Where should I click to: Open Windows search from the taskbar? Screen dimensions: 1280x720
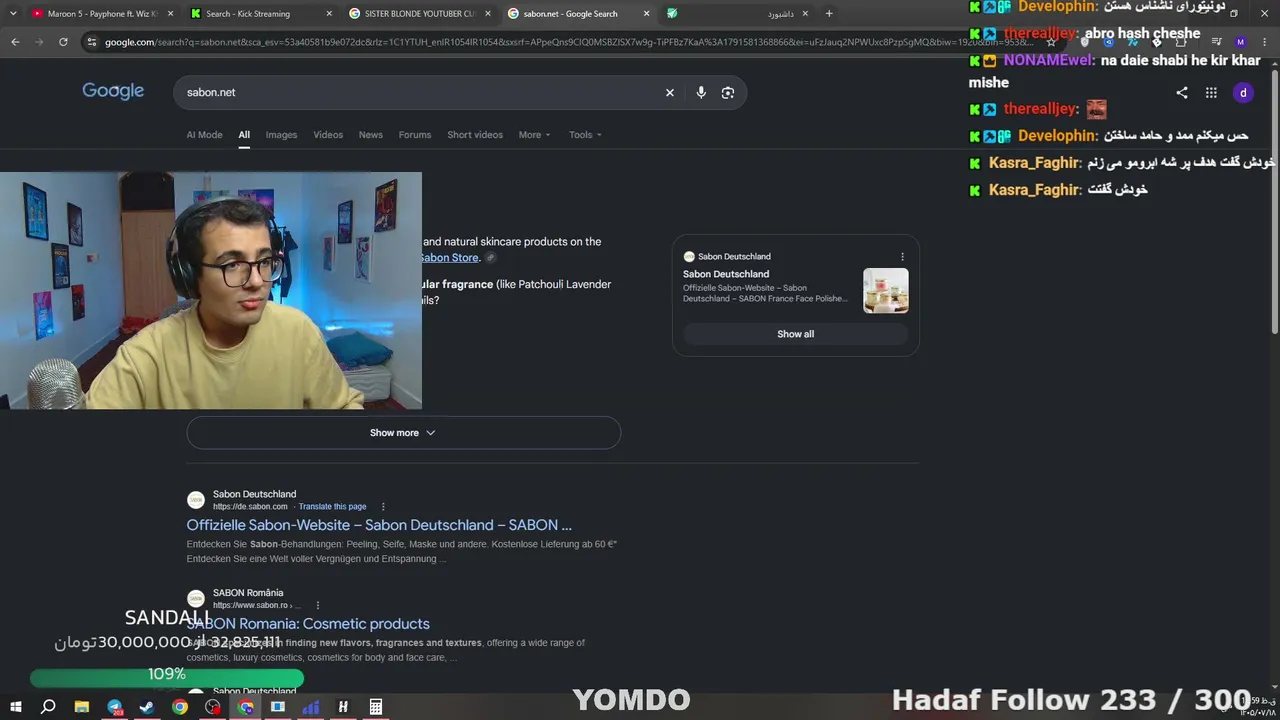point(48,707)
